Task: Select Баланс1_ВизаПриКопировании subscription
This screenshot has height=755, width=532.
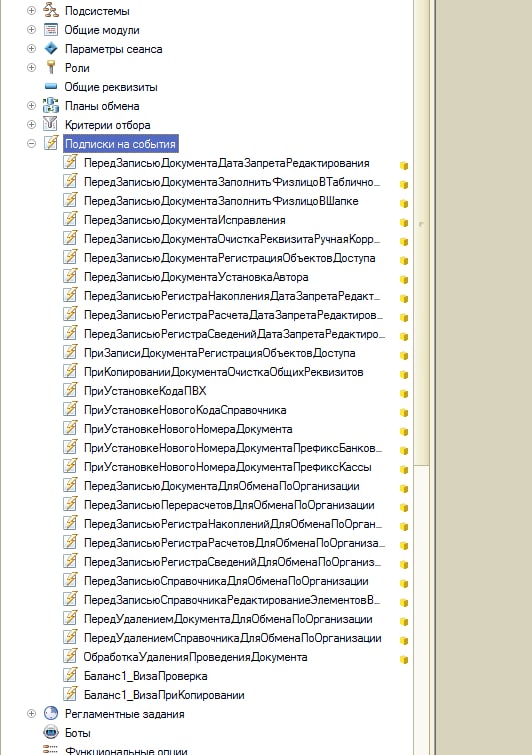Action: pos(164,695)
